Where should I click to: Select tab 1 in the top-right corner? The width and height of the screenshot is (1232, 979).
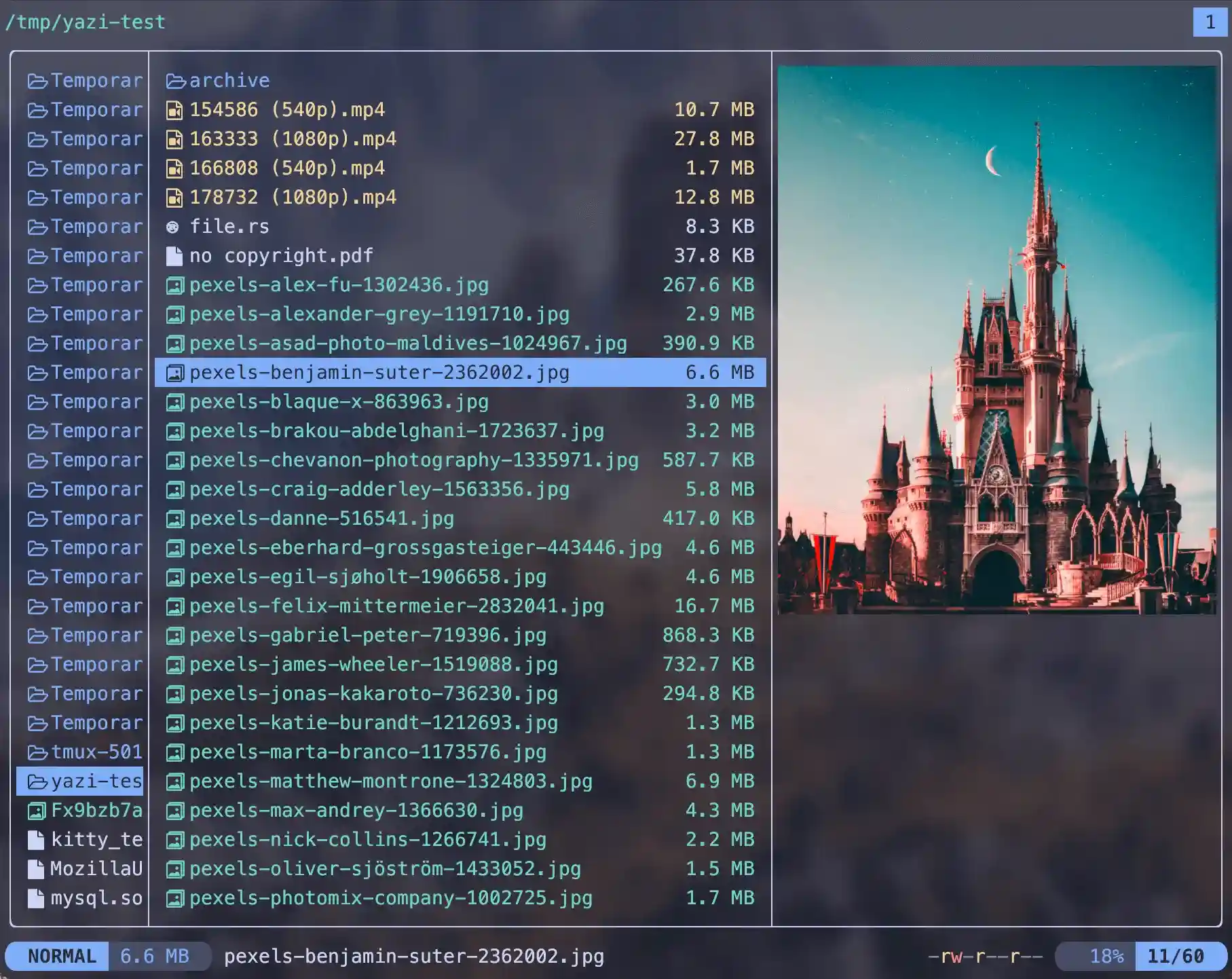pos(1210,22)
